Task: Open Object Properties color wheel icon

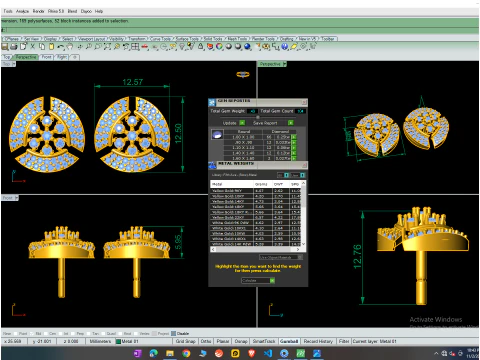Action: coord(219,47)
